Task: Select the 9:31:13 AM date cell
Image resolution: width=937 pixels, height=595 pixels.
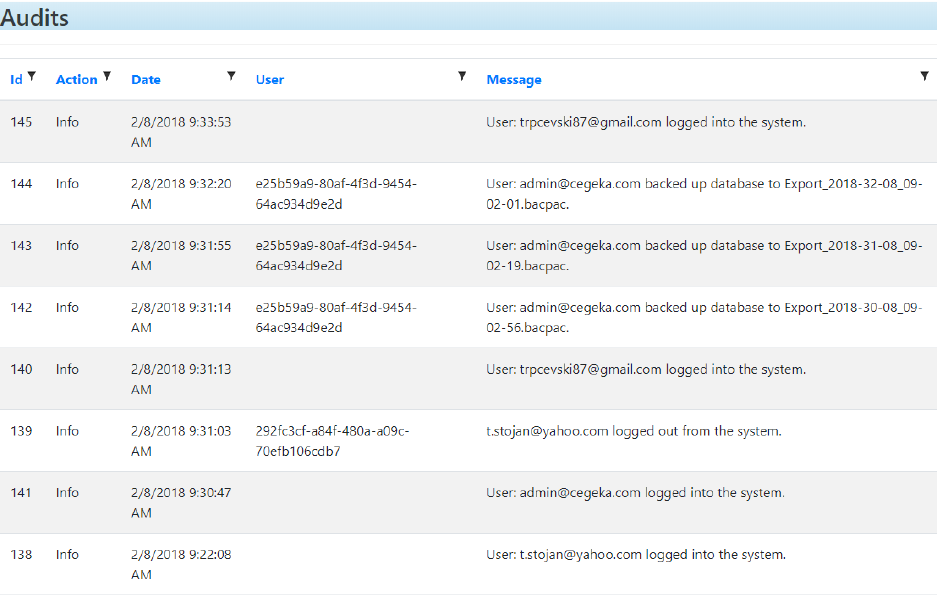Action: [181, 379]
